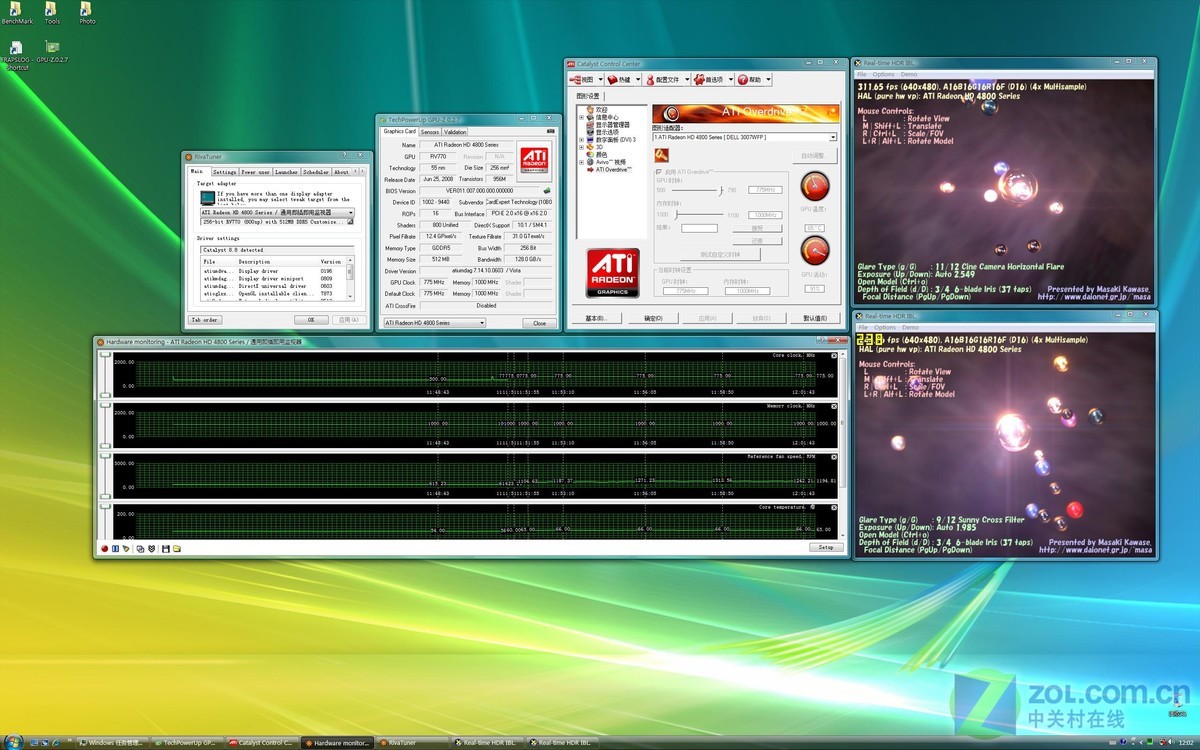1200x750 pixels.
Task: Open the target adapter dropdown in RivaTuner
Action: coord(277,212)
